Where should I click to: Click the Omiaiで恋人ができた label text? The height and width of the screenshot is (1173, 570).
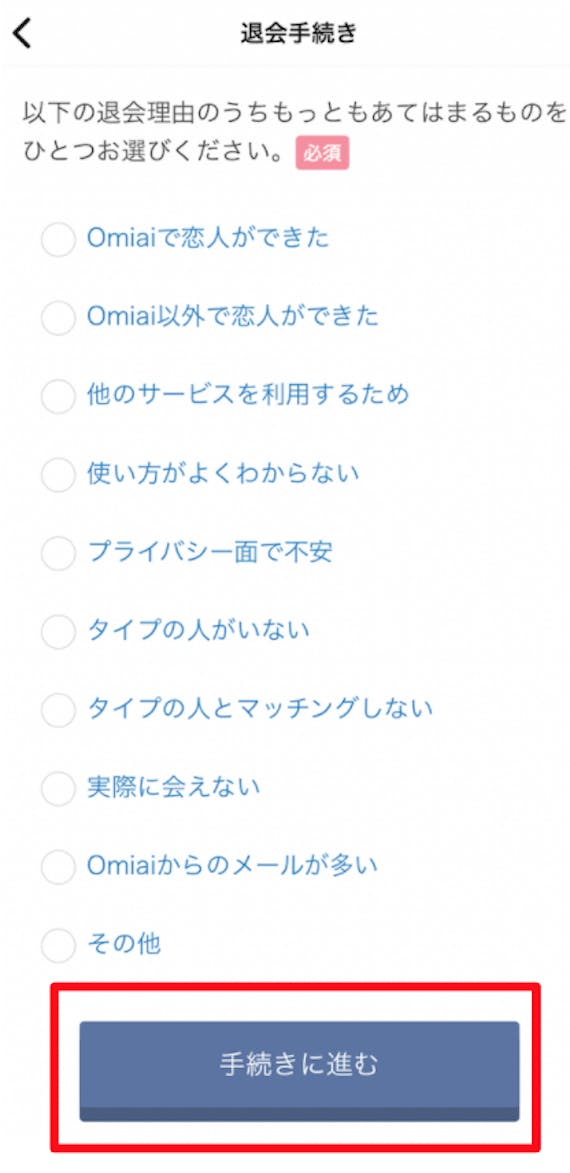(x=208, y=238)
